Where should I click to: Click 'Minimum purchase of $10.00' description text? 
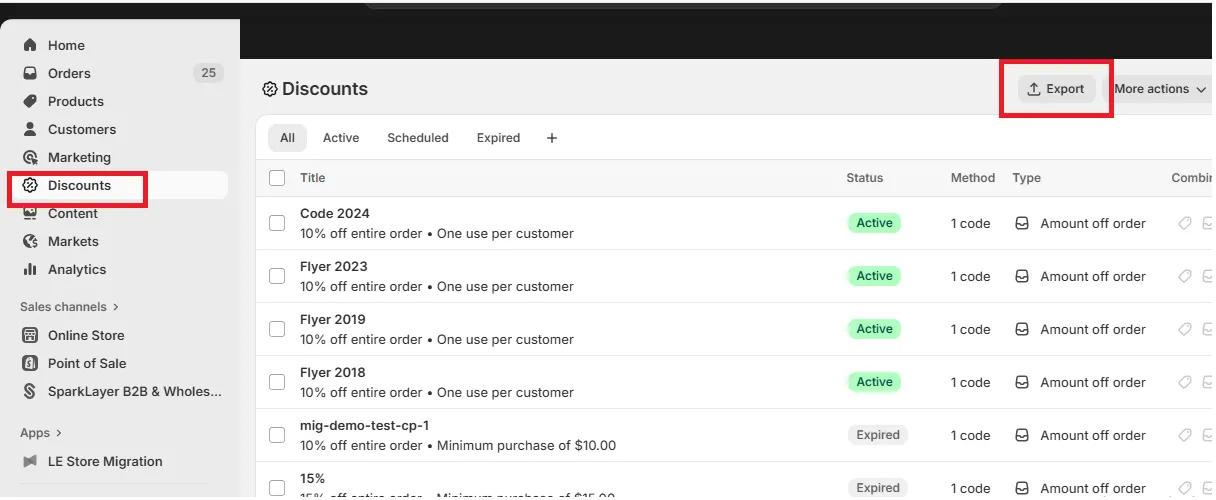[x=526, y=445]
